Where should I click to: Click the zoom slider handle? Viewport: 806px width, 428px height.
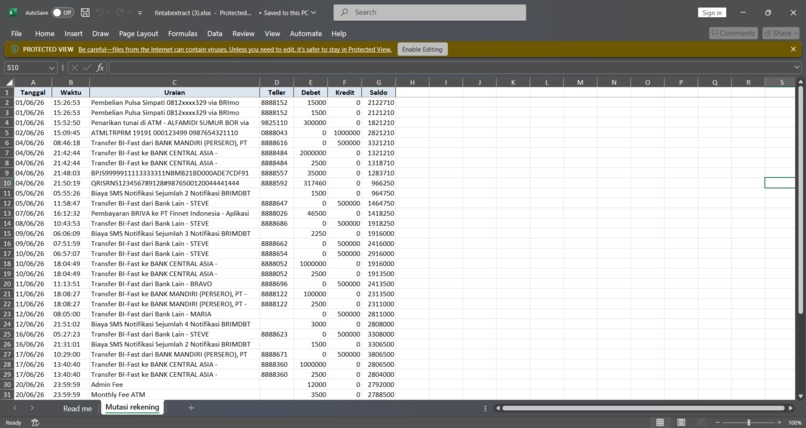[749, 422]
